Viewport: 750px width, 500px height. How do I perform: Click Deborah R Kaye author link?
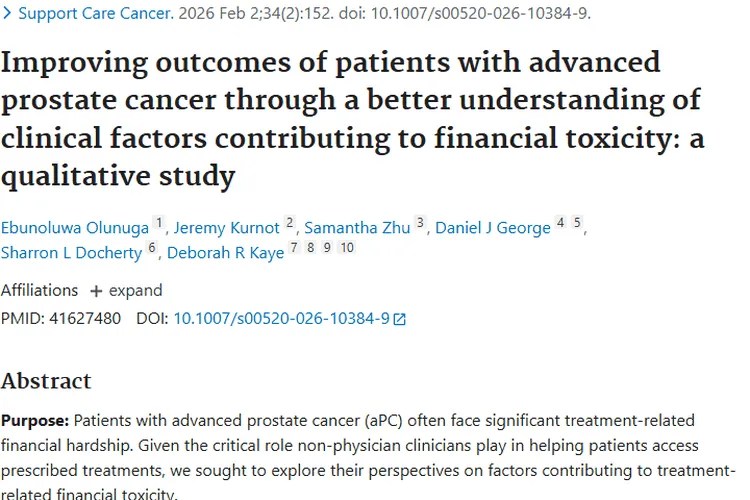point(225,253)
